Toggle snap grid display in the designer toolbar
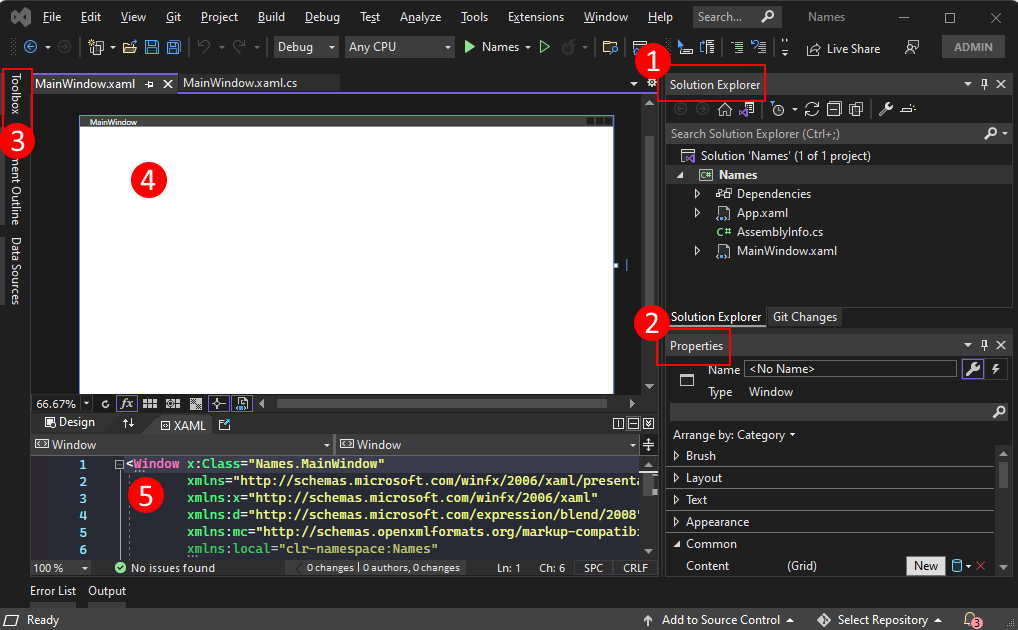This screenshot has width=1018, height=630. pyautogui.click(x=149, y=403)
